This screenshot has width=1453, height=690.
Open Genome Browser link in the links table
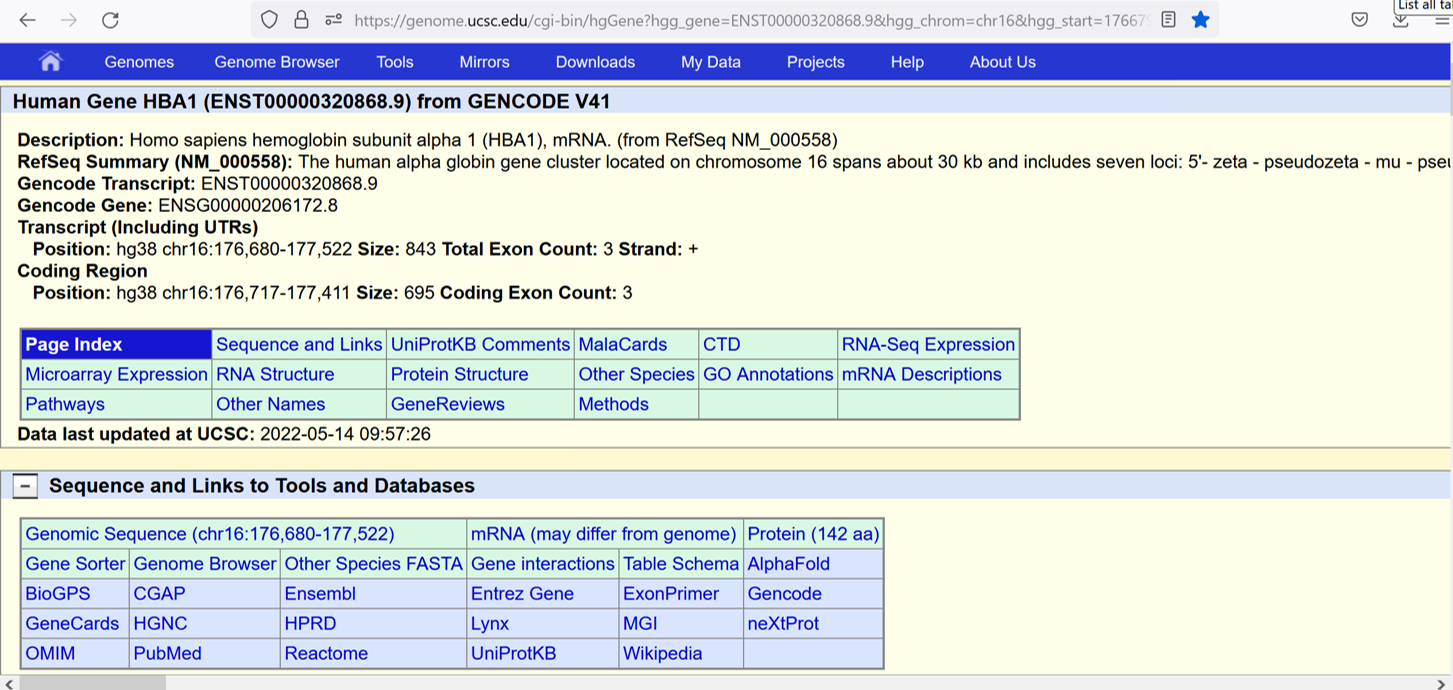[x=205, y=564]
